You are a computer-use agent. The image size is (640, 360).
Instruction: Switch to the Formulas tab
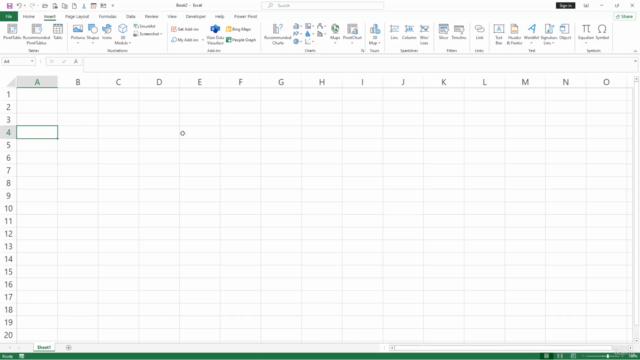pyautogui.click(x=108, y=16)
